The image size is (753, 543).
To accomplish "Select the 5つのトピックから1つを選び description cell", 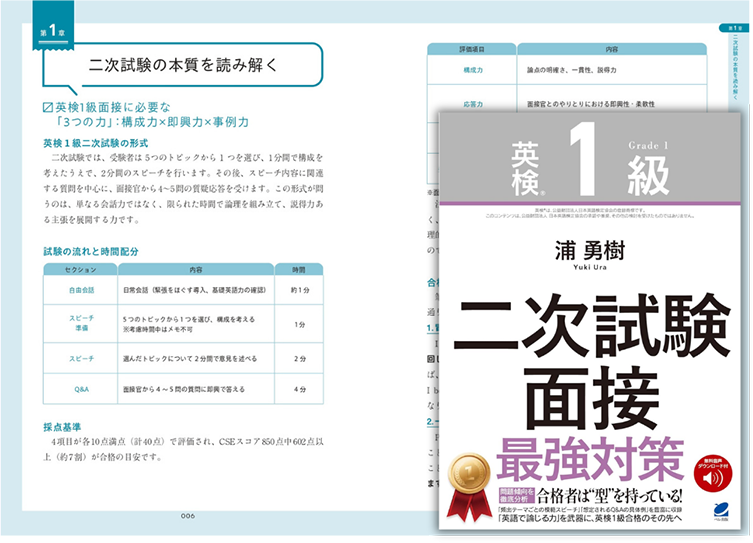I will tap(196, 324).
